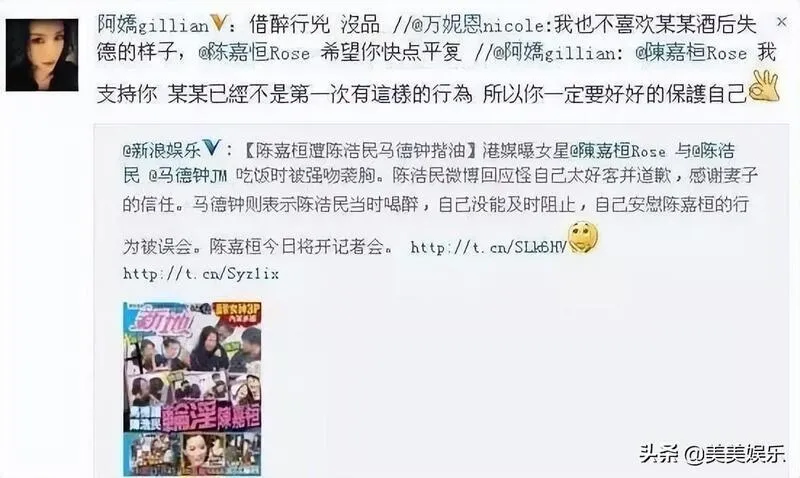Screen dimensions: 800x478
Task: Open second @阿嬌gillian mention in repost chain
Action: coord(553,53)
